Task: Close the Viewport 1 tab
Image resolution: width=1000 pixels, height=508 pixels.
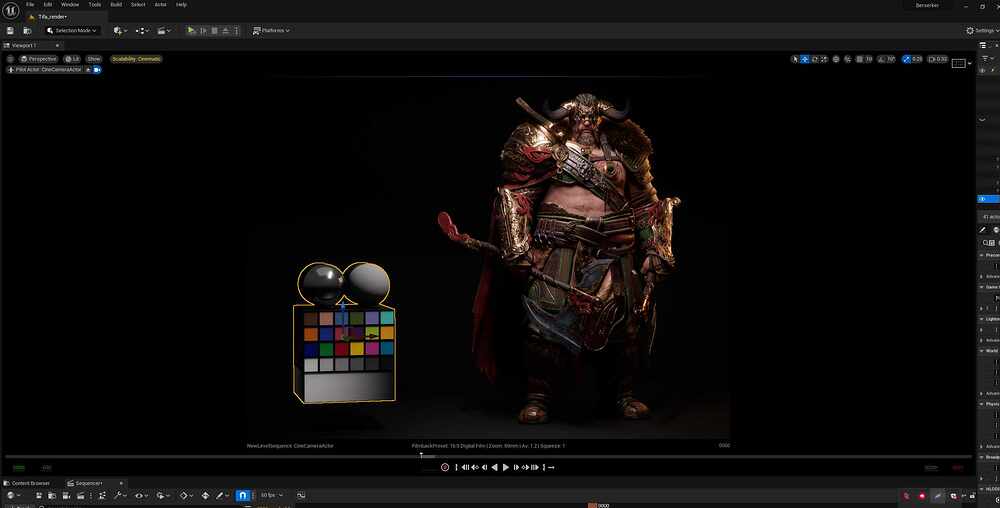Action: (x=57, y=45)
